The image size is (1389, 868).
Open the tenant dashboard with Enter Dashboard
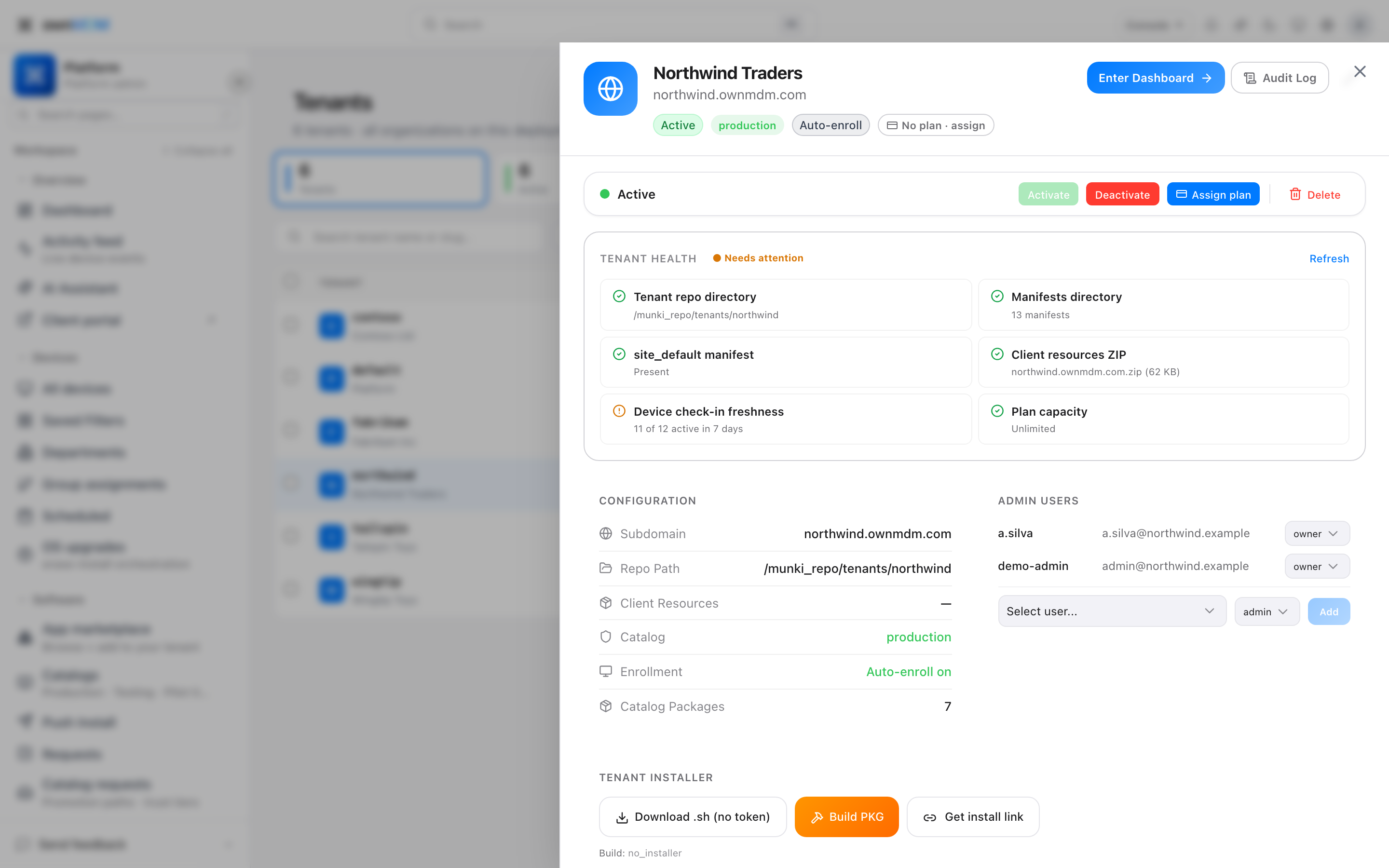point(1156,78)
